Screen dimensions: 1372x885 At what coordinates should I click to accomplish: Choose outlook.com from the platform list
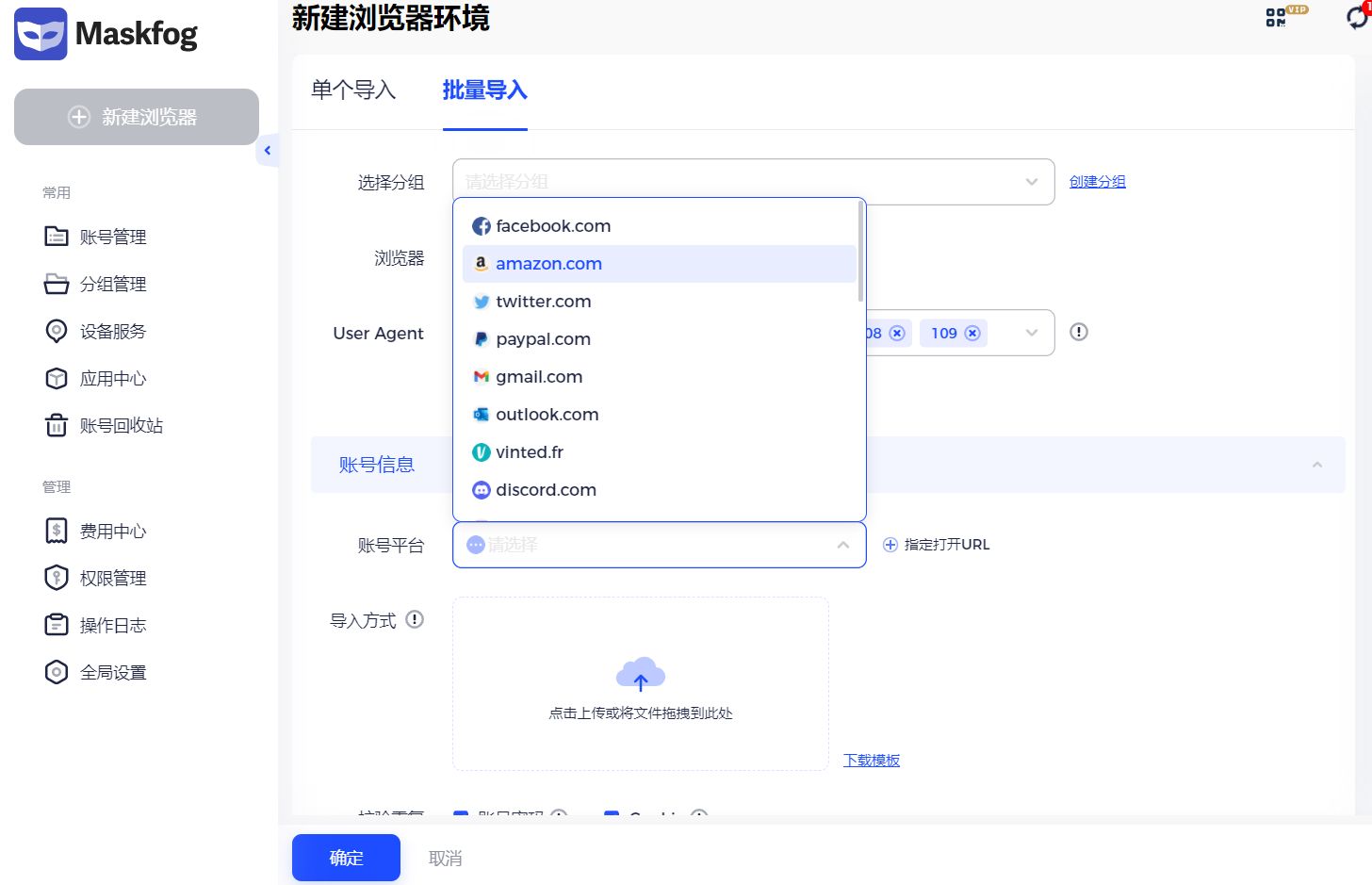[659, 415]
